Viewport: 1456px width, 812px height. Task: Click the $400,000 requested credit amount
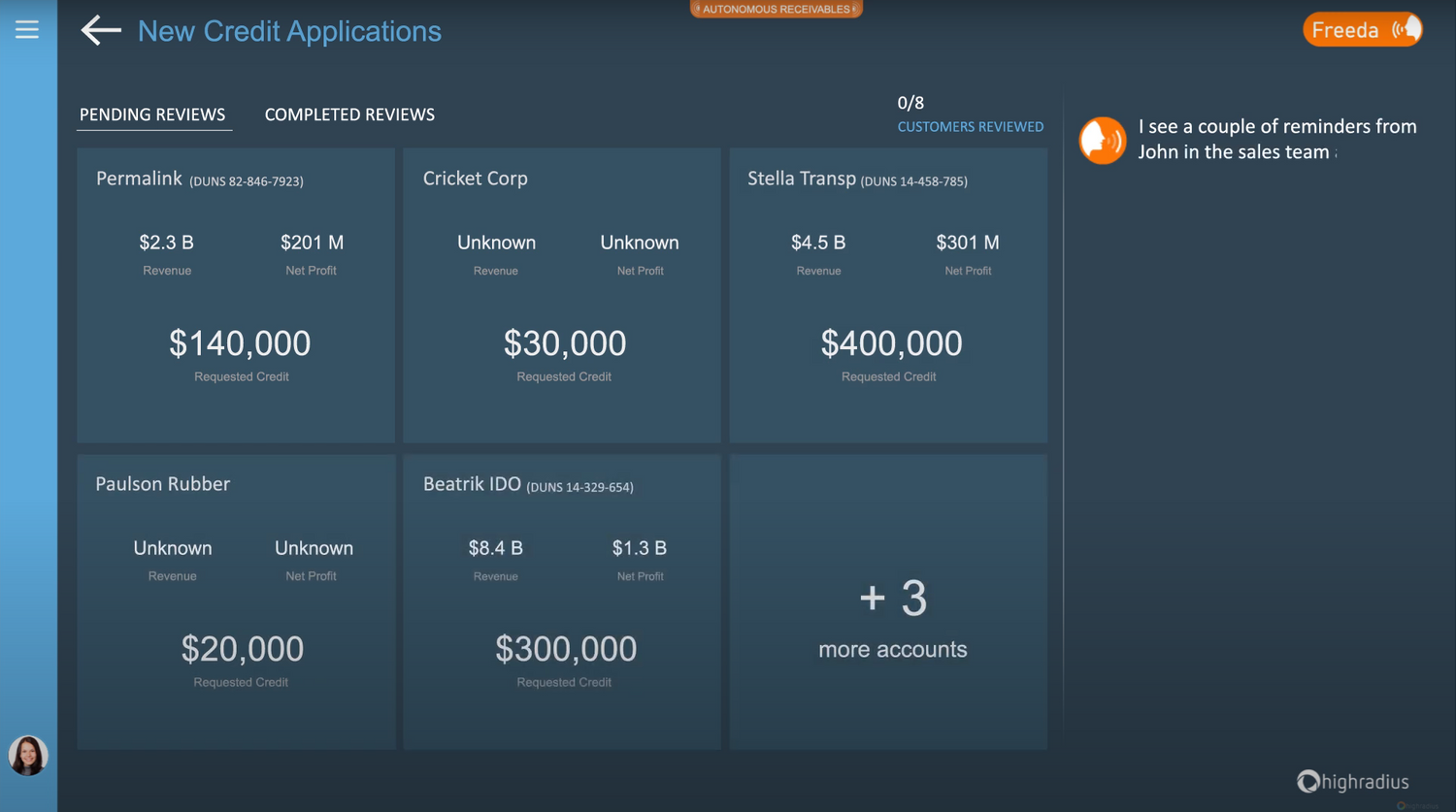891,342
